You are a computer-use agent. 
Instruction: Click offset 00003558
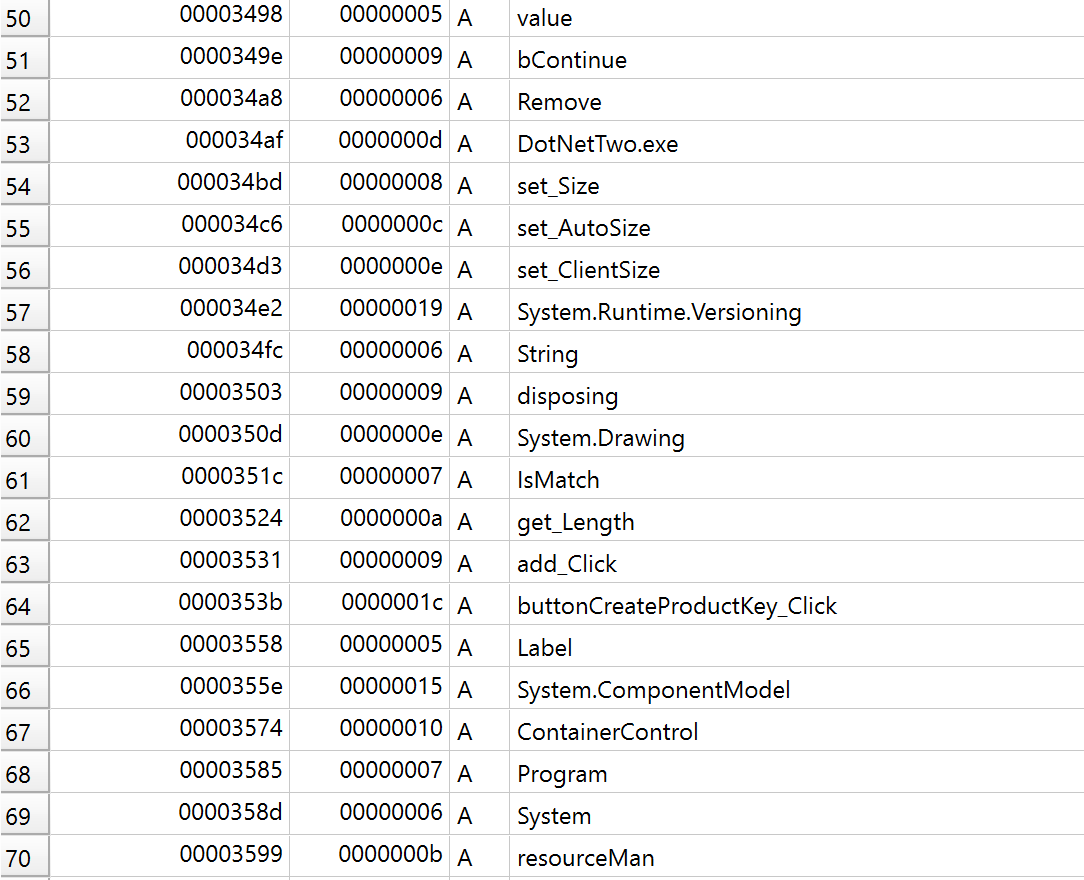[x=231, y=644]
